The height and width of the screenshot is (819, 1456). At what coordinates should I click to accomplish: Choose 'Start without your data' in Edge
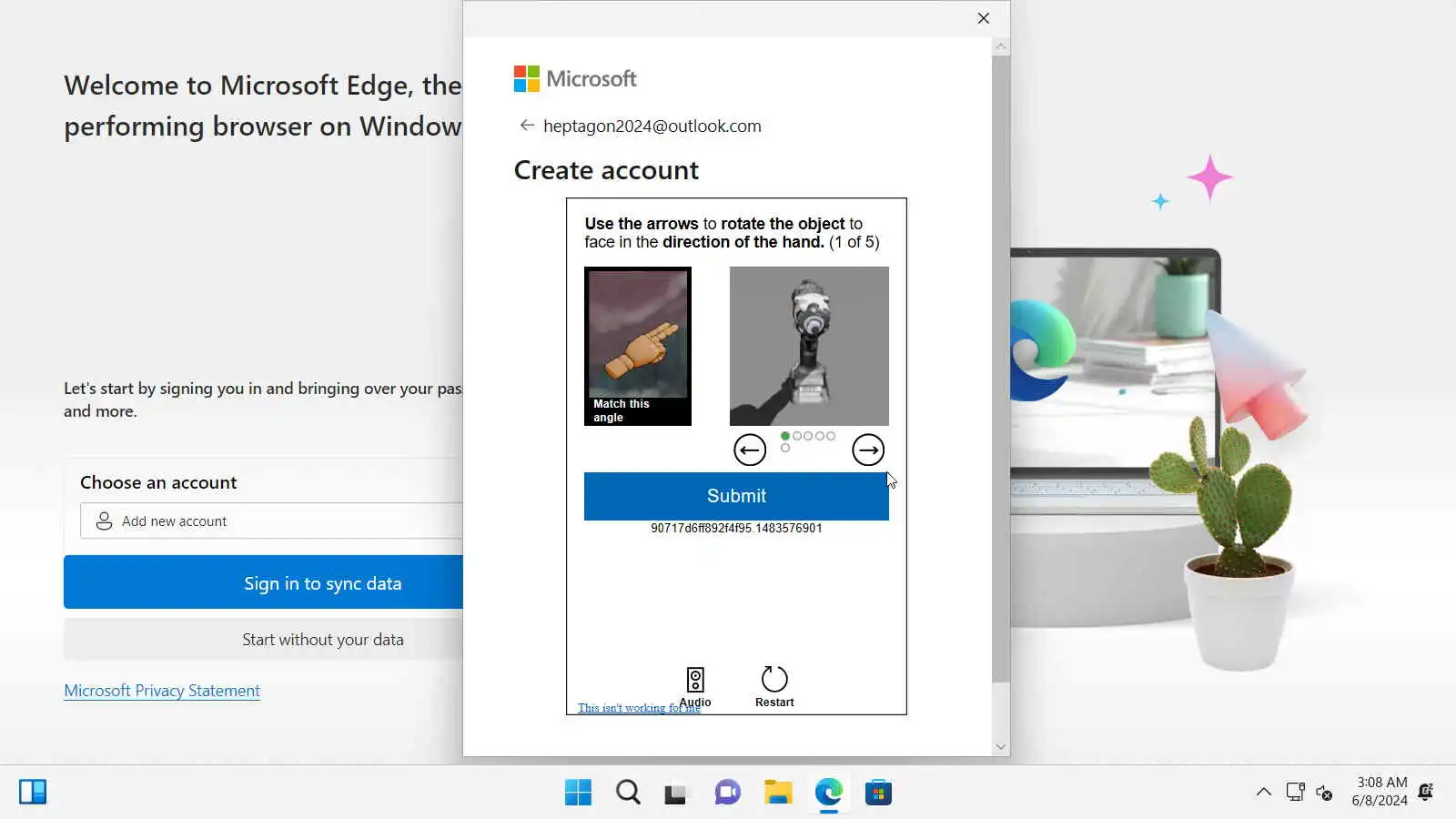[263, 640]
